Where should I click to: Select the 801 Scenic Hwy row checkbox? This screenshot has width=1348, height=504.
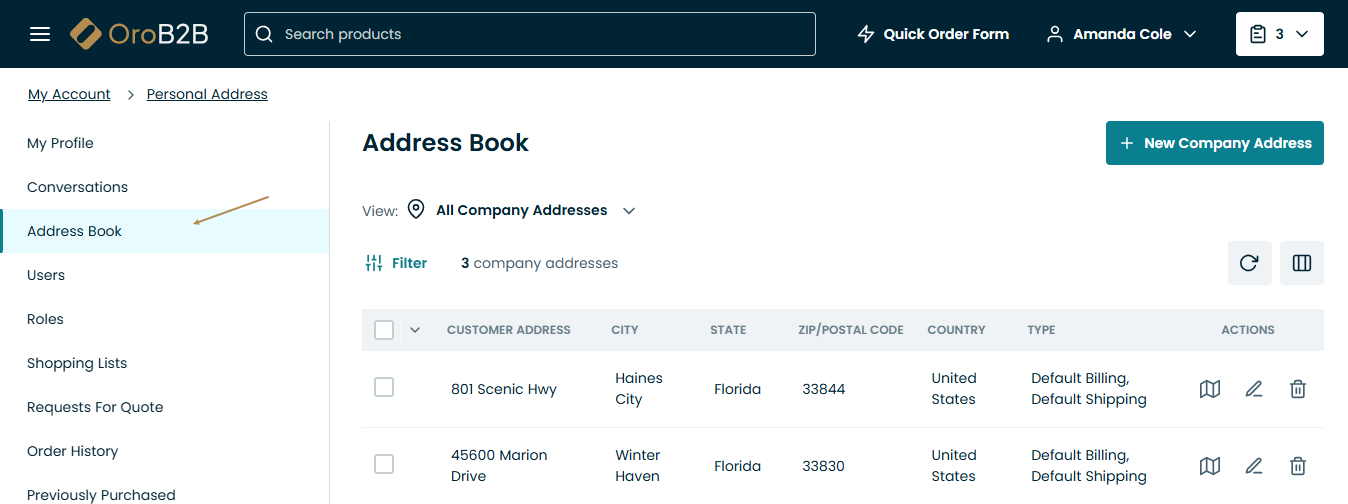pyautogui.click(x=384, y=387)
